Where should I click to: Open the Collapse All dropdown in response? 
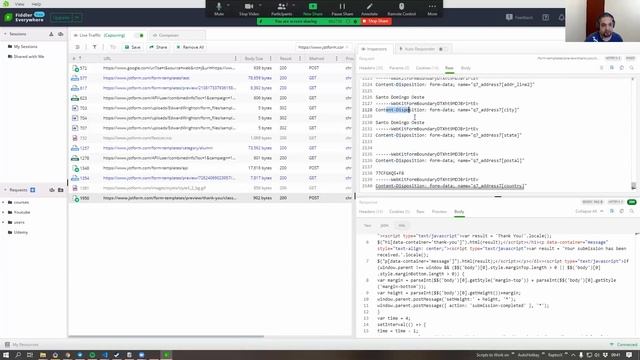pyautogui.click(x=589, y=211)
